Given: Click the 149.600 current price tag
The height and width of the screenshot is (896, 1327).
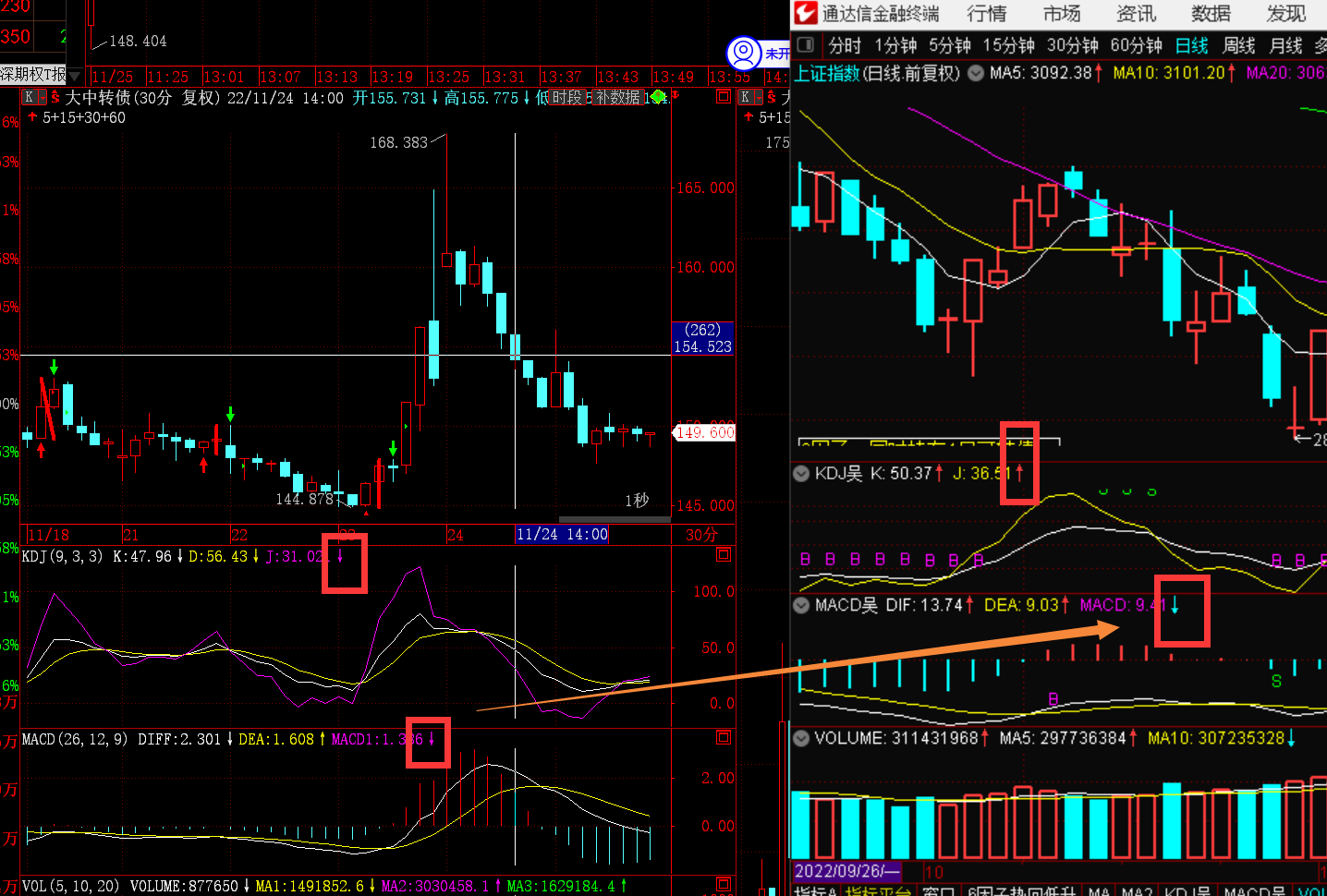Looking at the screenshot, I should click(x=704, y=432).
